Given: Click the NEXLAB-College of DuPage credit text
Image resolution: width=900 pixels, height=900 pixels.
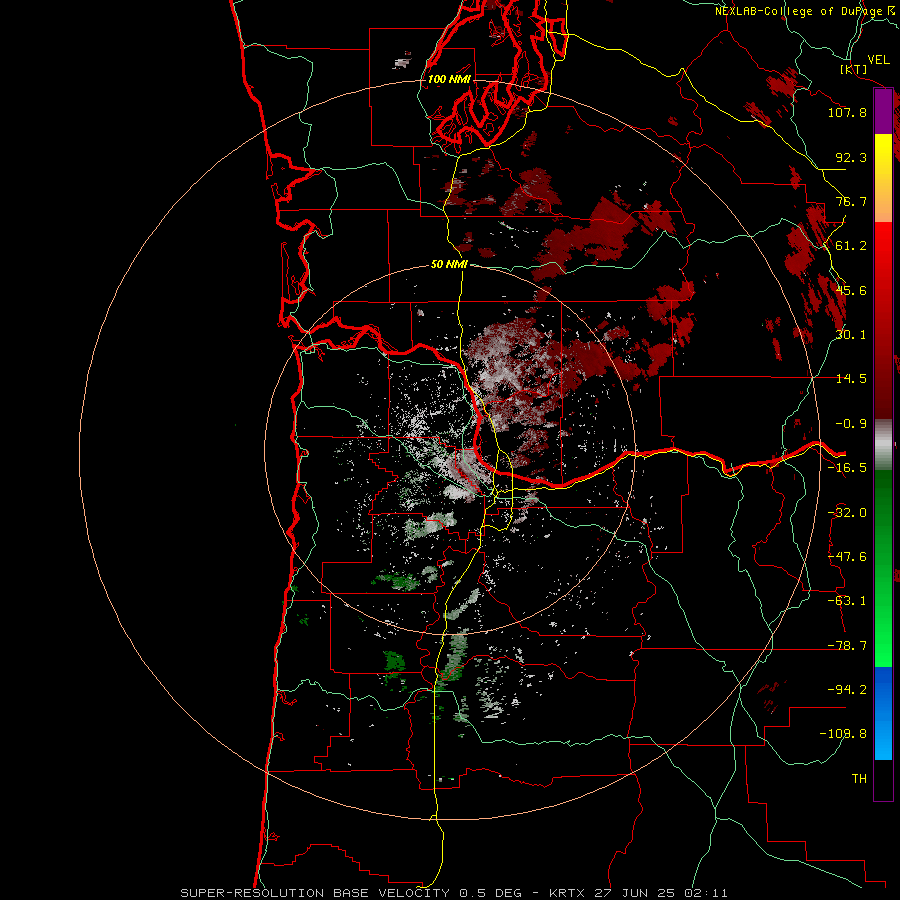Looking at the screenshot, I should (x=807, y=11).
